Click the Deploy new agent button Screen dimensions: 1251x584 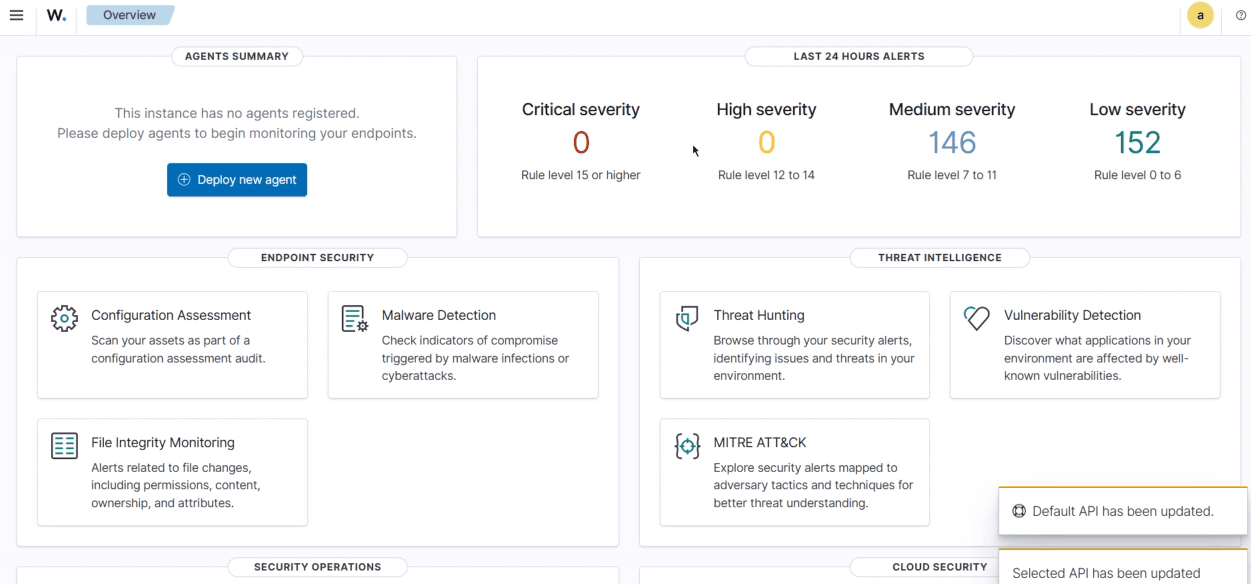(237, 180)
